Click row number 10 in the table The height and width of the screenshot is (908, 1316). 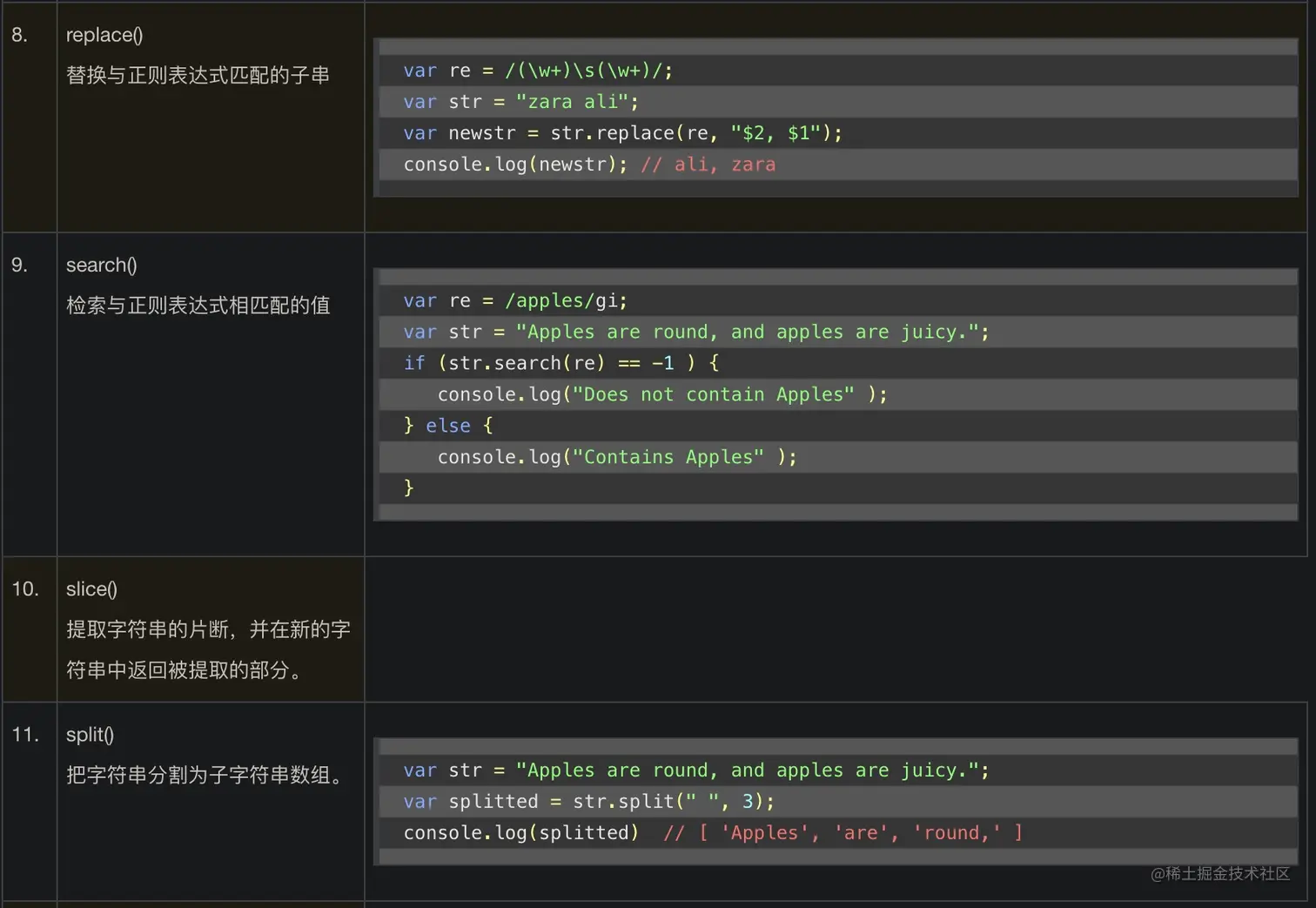click(25, 589)
